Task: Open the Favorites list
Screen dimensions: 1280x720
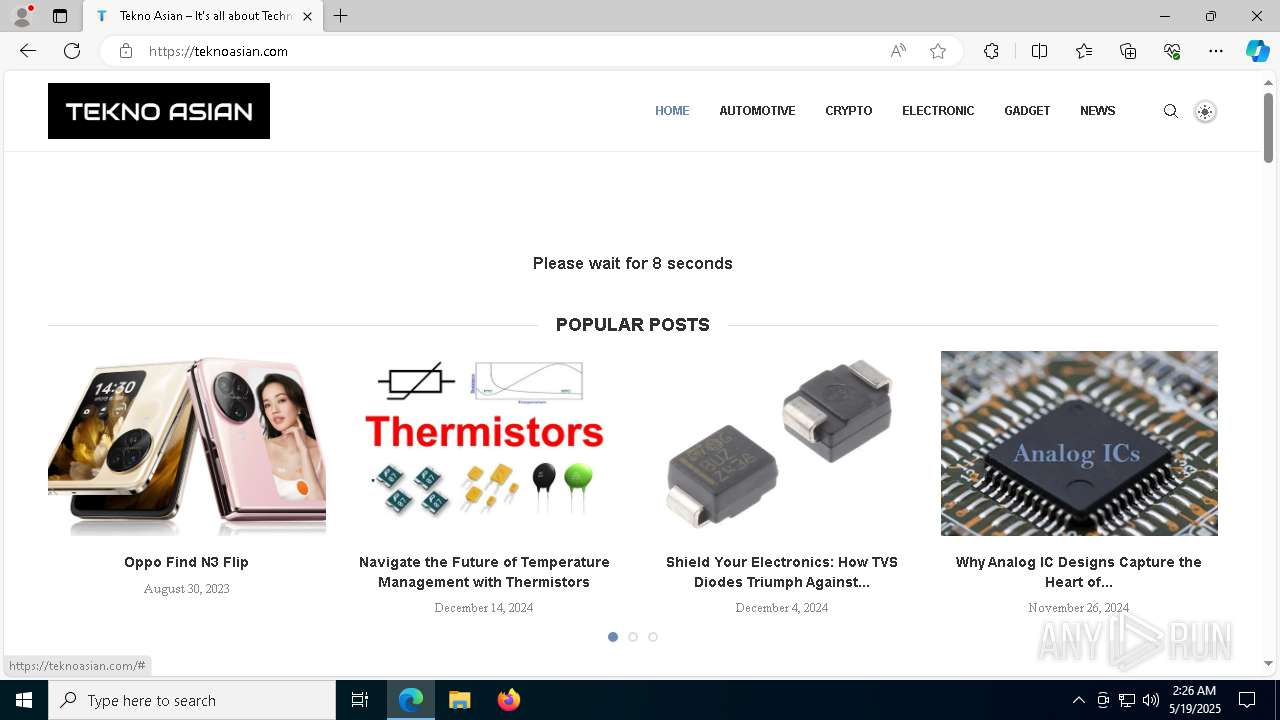Action: pyautogui.click(x=1084, y=51)
